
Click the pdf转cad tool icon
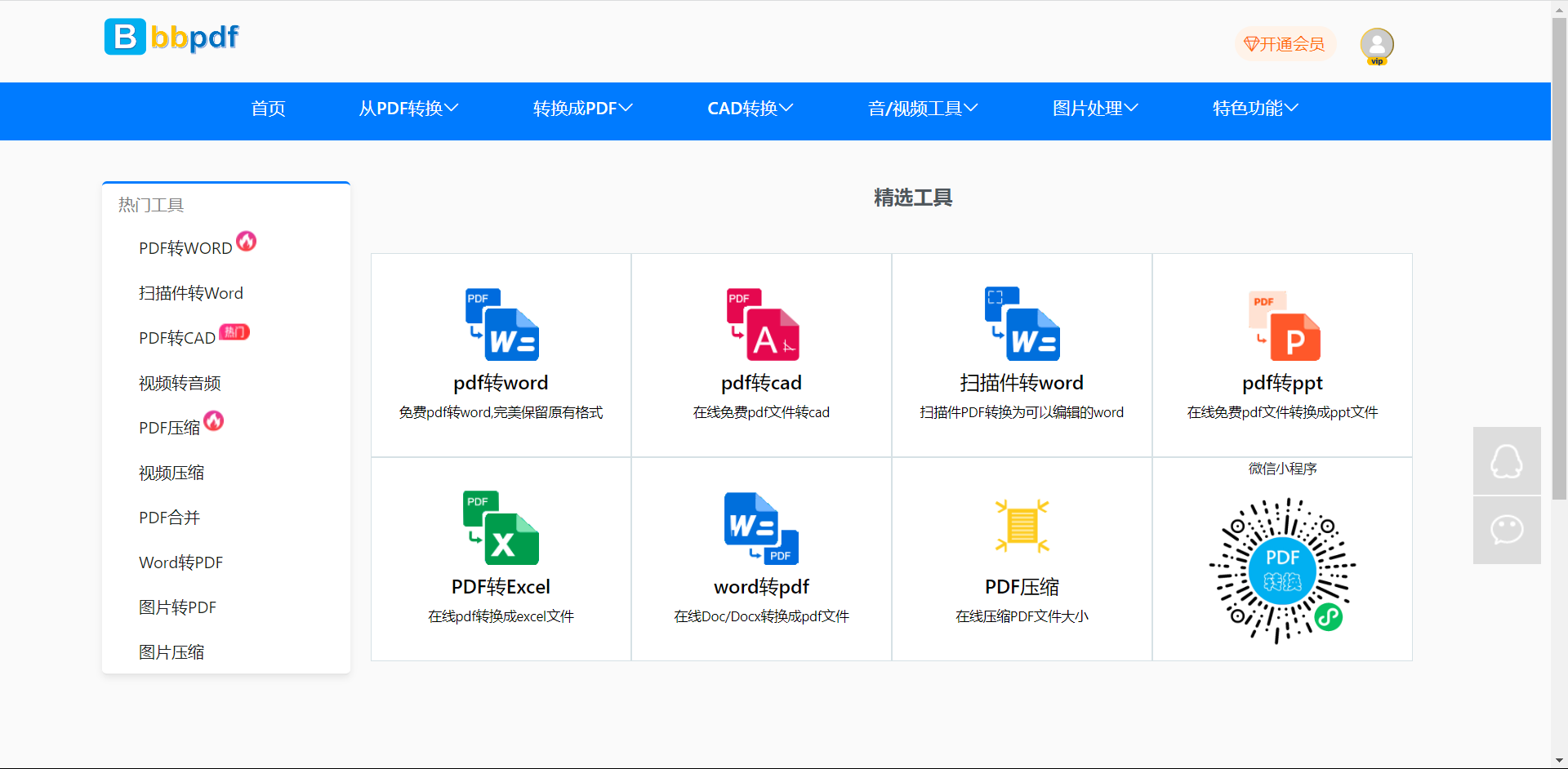(x=762, y=324)
